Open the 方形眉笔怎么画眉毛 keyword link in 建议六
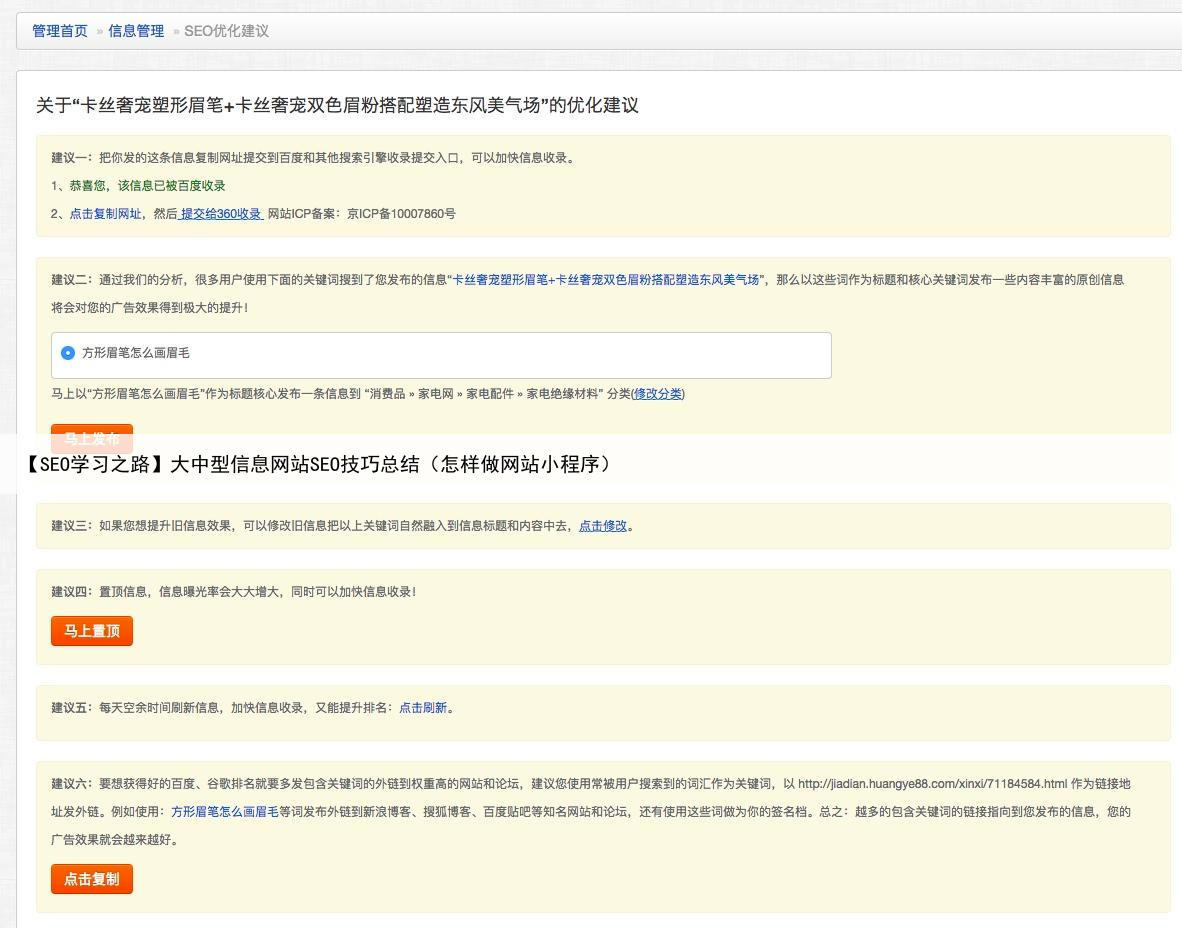 pyautogui.click(x=225, y=812)
